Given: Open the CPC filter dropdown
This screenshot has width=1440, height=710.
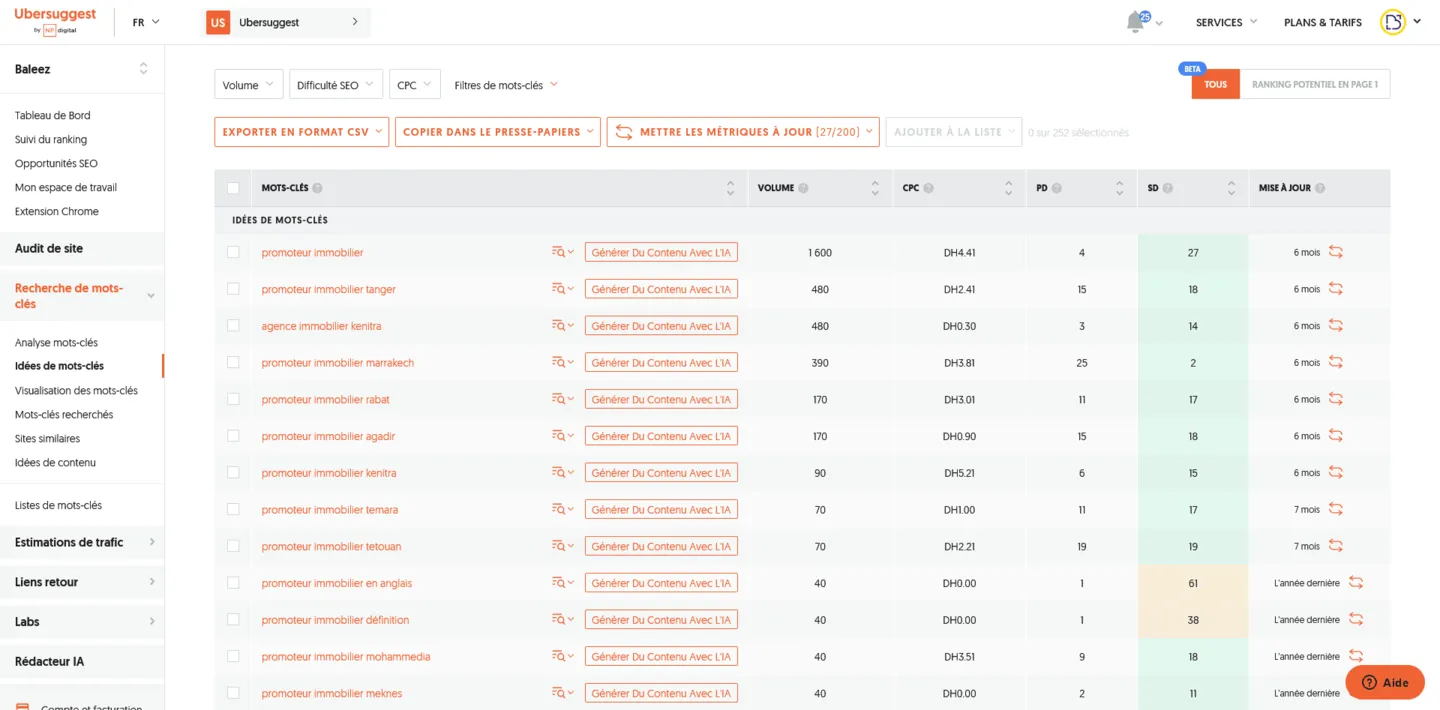Looking at the screenshot, I should (x=415, y=85).
